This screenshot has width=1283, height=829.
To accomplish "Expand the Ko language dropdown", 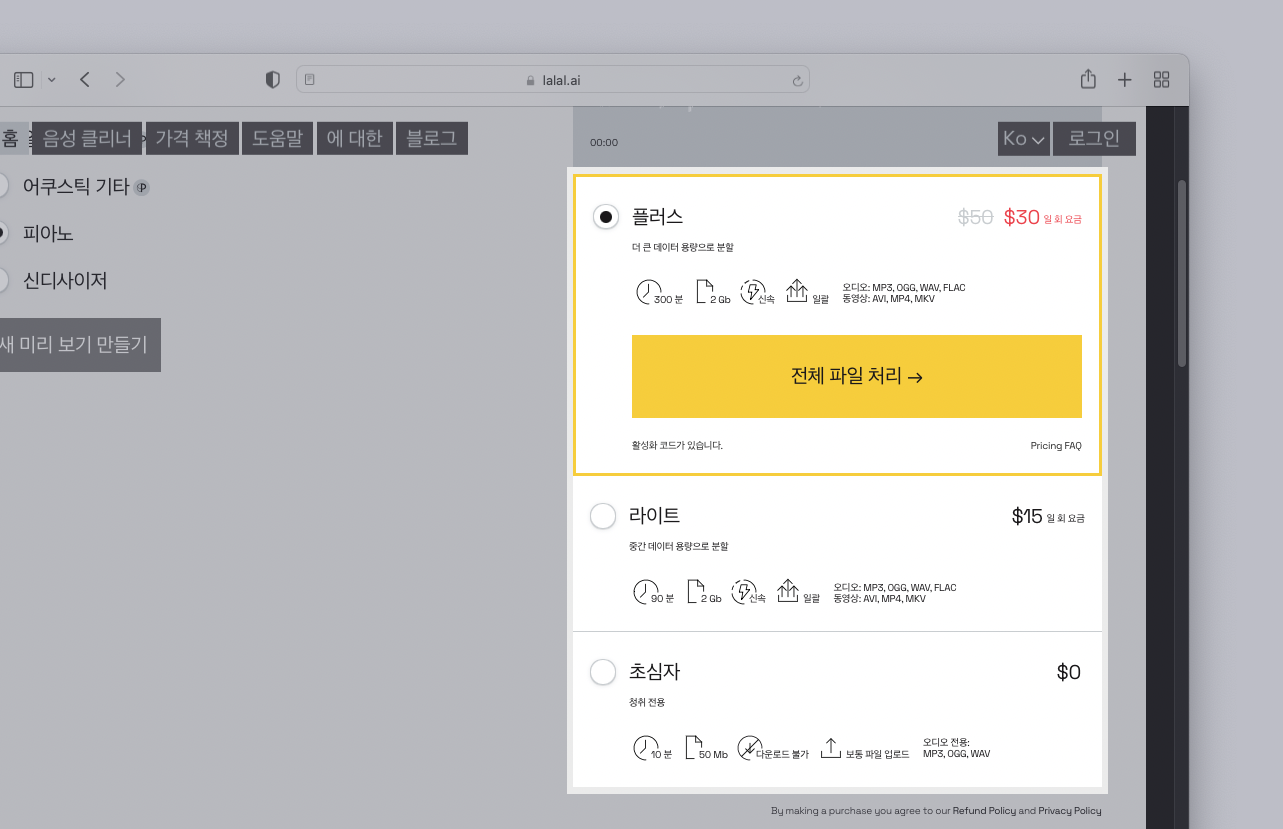I will (x=1024, y=139).
